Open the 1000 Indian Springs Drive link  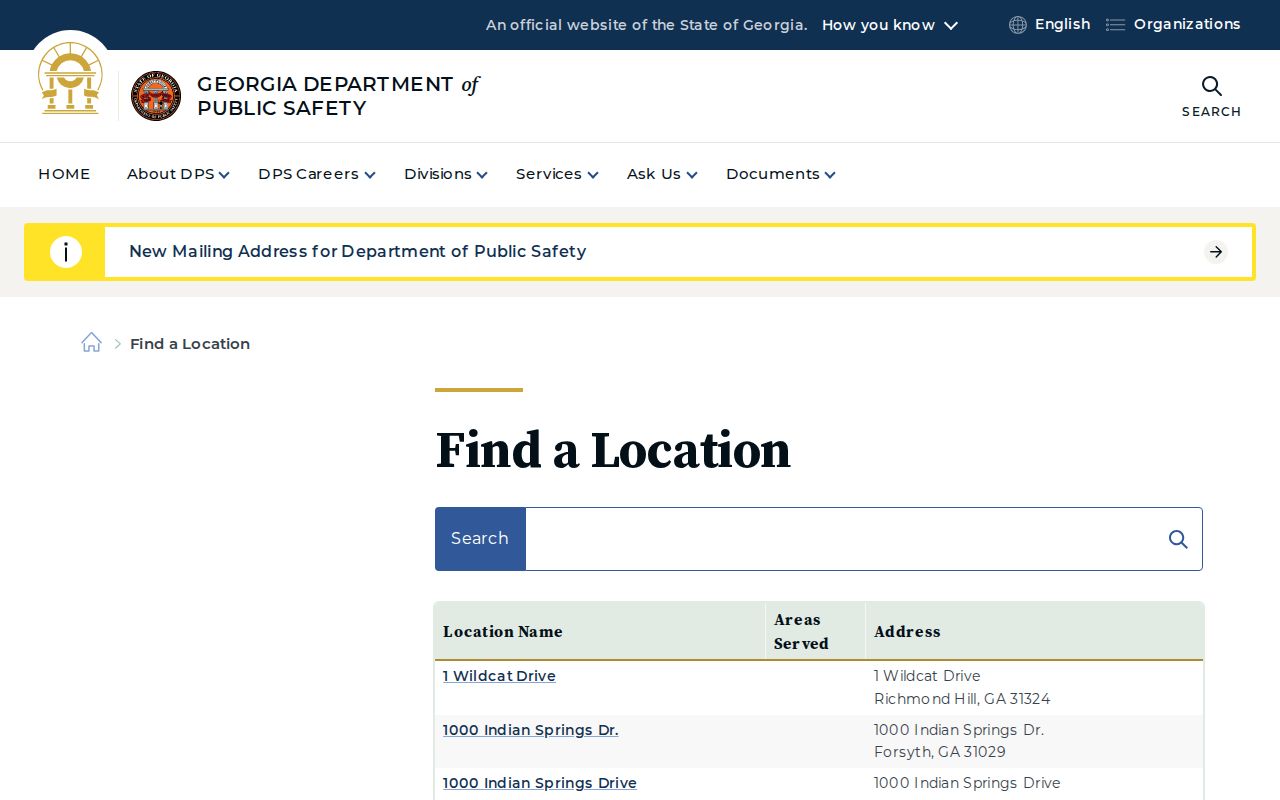point(540,783)
